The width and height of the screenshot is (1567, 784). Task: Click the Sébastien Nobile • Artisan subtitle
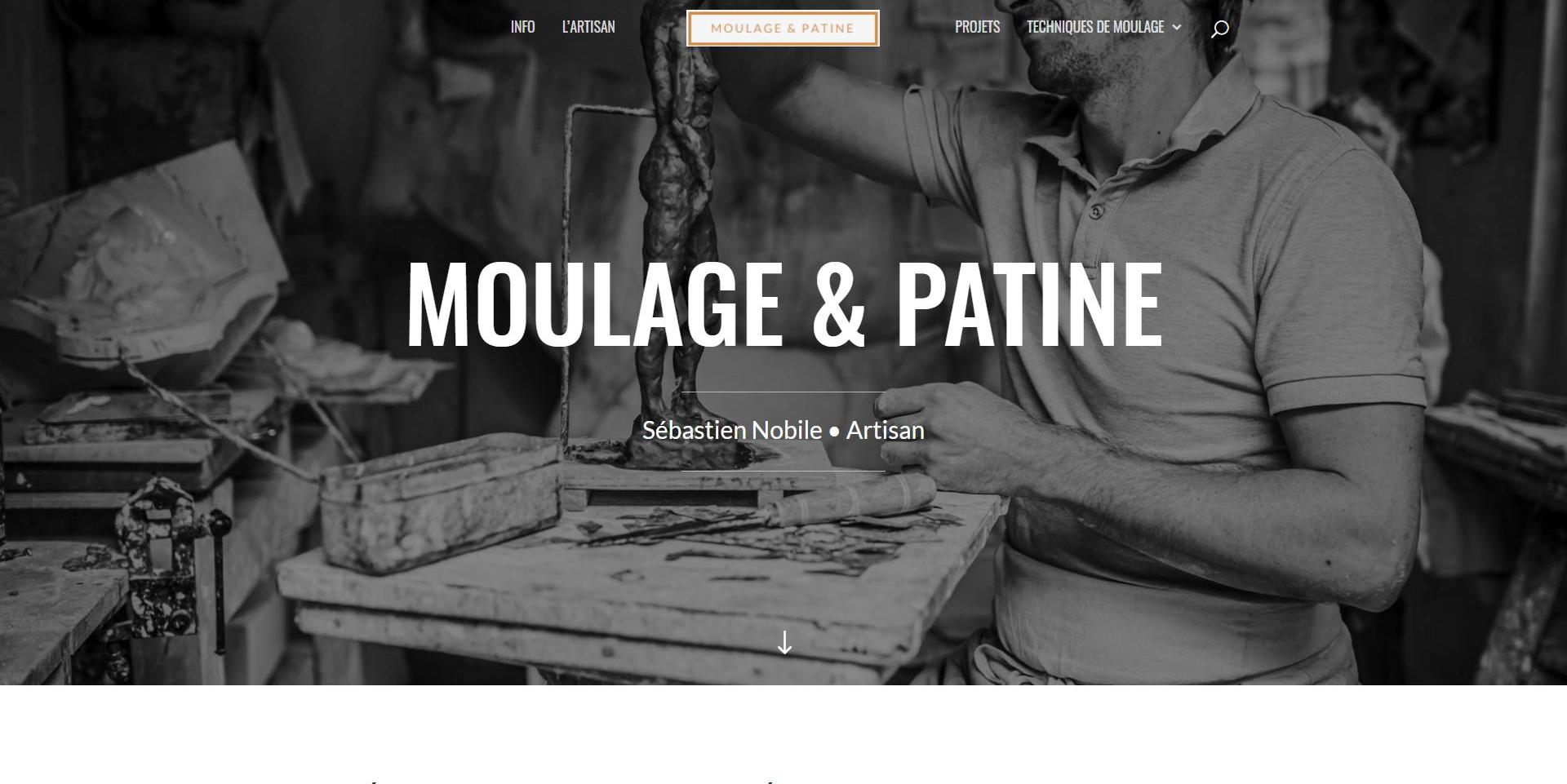[783, 430]
